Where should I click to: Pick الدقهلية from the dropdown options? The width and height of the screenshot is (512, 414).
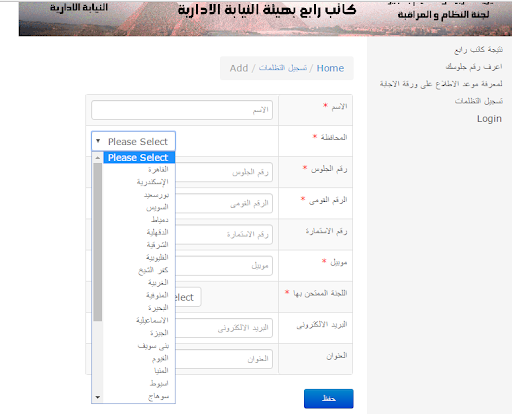click(139, 232)
